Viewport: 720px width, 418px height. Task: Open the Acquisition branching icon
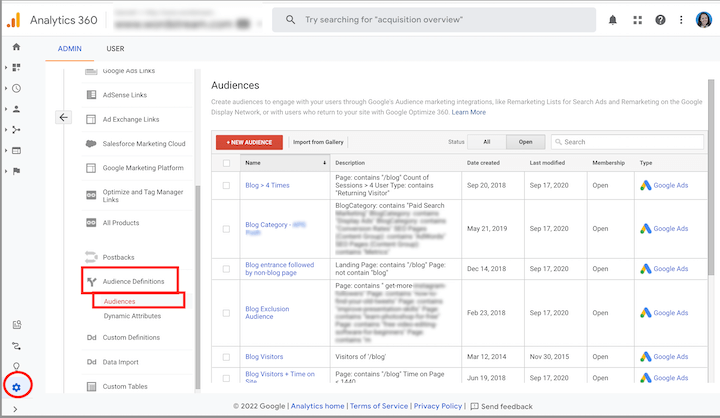[17, 130]
